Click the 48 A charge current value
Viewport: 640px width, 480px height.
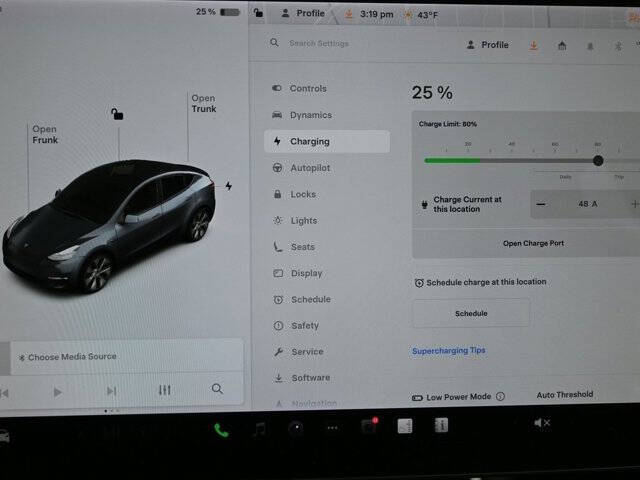coord(588,204)
